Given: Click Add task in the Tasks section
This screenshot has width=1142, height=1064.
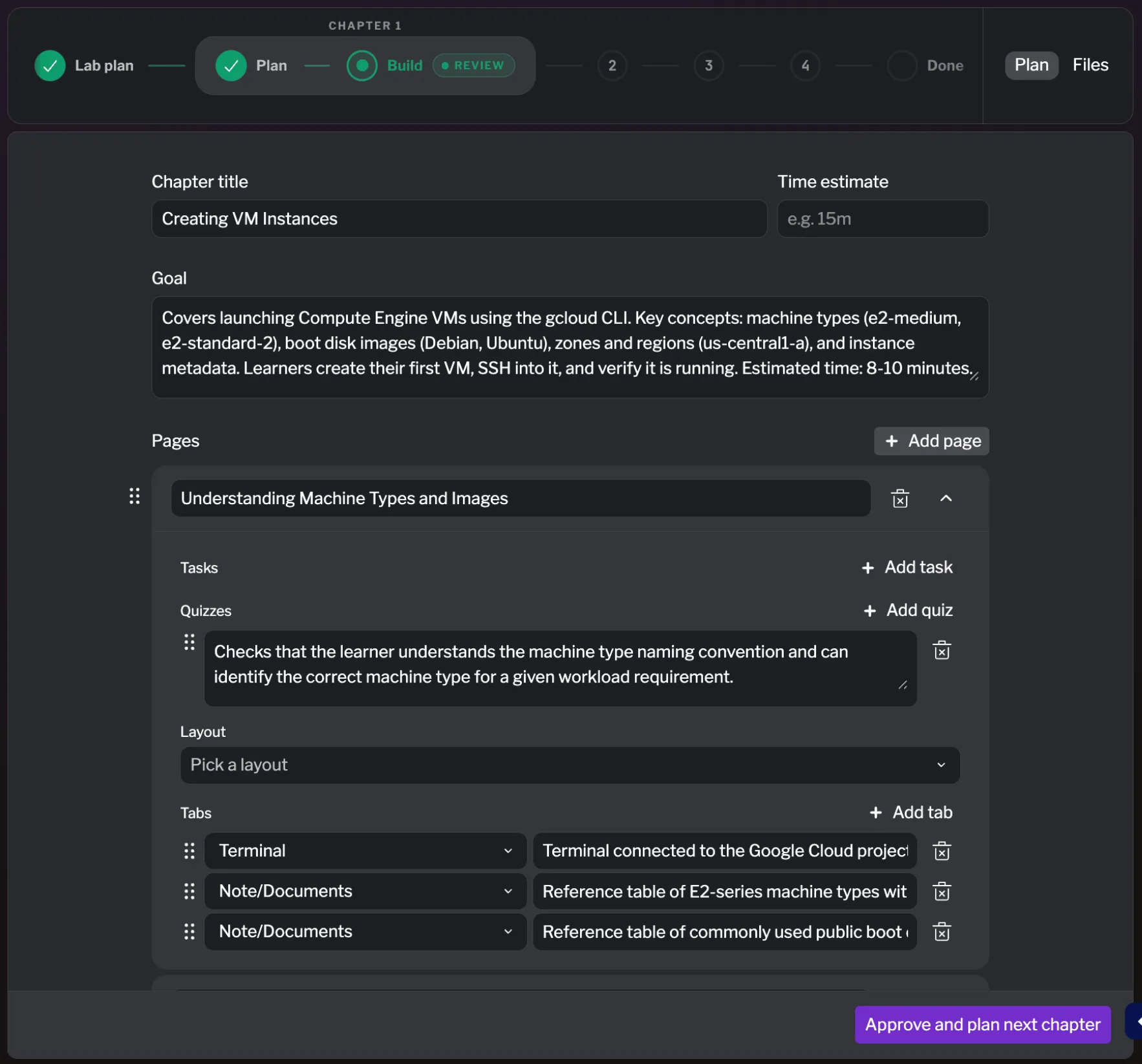Looking at the screenshot, I should 907,568.
